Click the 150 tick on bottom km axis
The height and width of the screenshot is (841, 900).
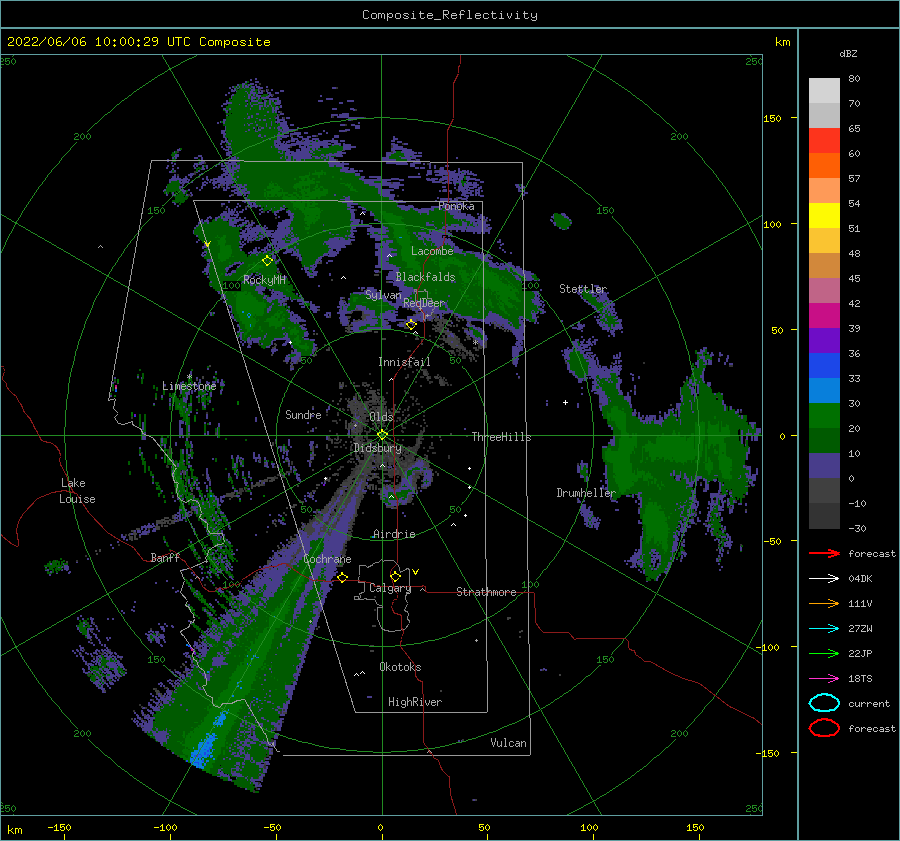695,828
